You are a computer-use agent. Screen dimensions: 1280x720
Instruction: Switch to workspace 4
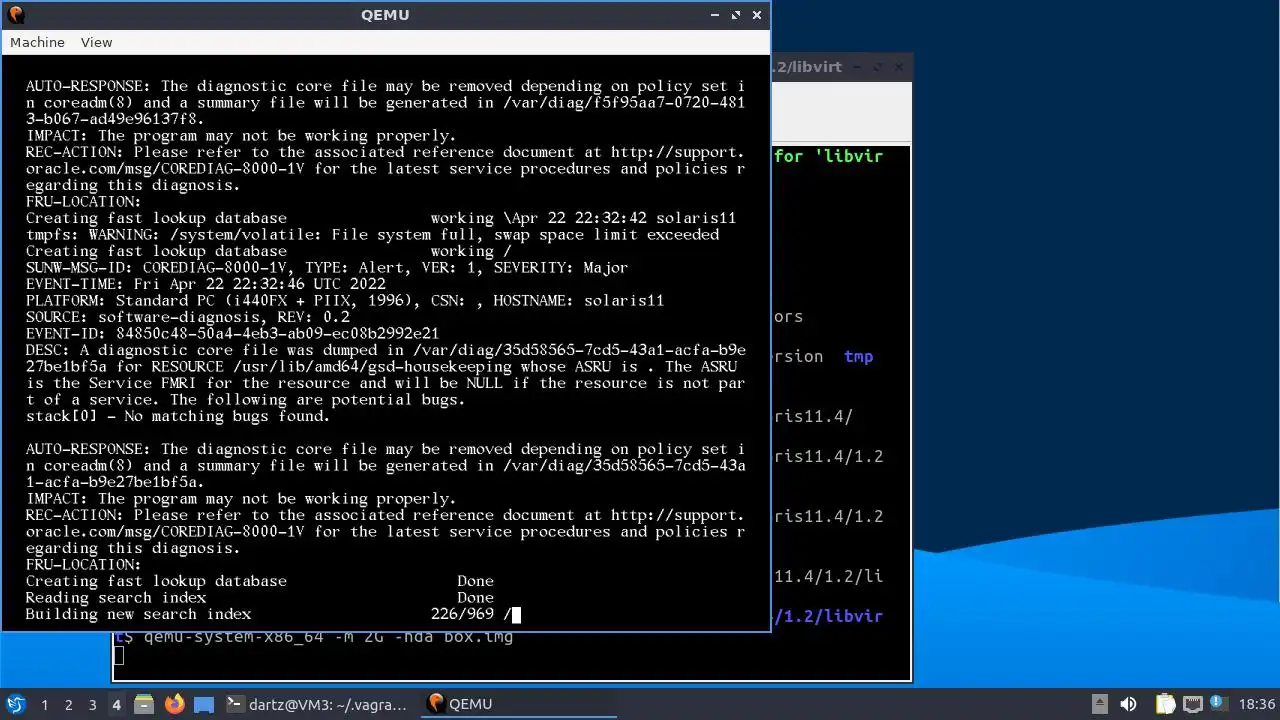(x=116, y=705)
